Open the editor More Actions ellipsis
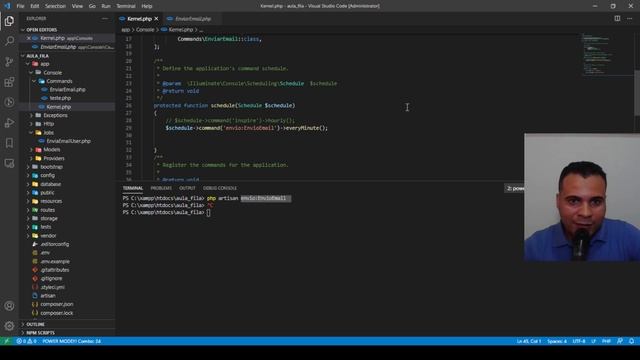Screen dimensions: 640x360 (629, 18)
